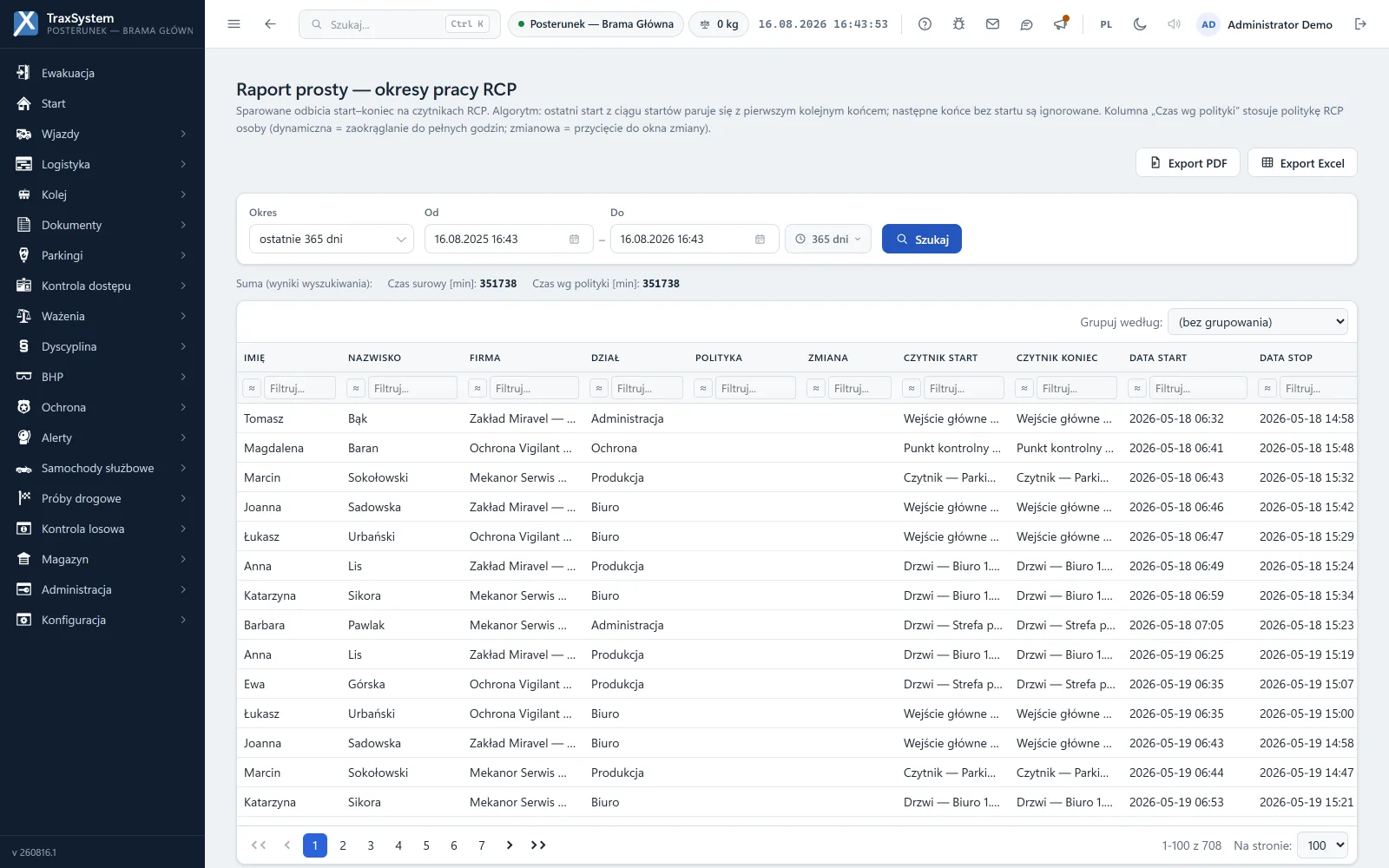Open the Grupuj według dropdown

pos(1258,322)
